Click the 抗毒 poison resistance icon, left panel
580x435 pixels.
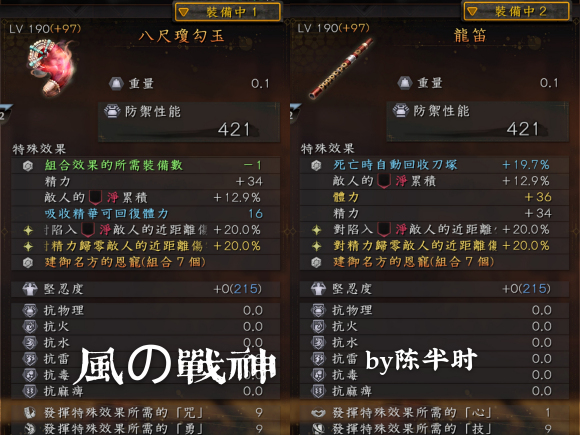pyautogui.click(x=30, y=375)
